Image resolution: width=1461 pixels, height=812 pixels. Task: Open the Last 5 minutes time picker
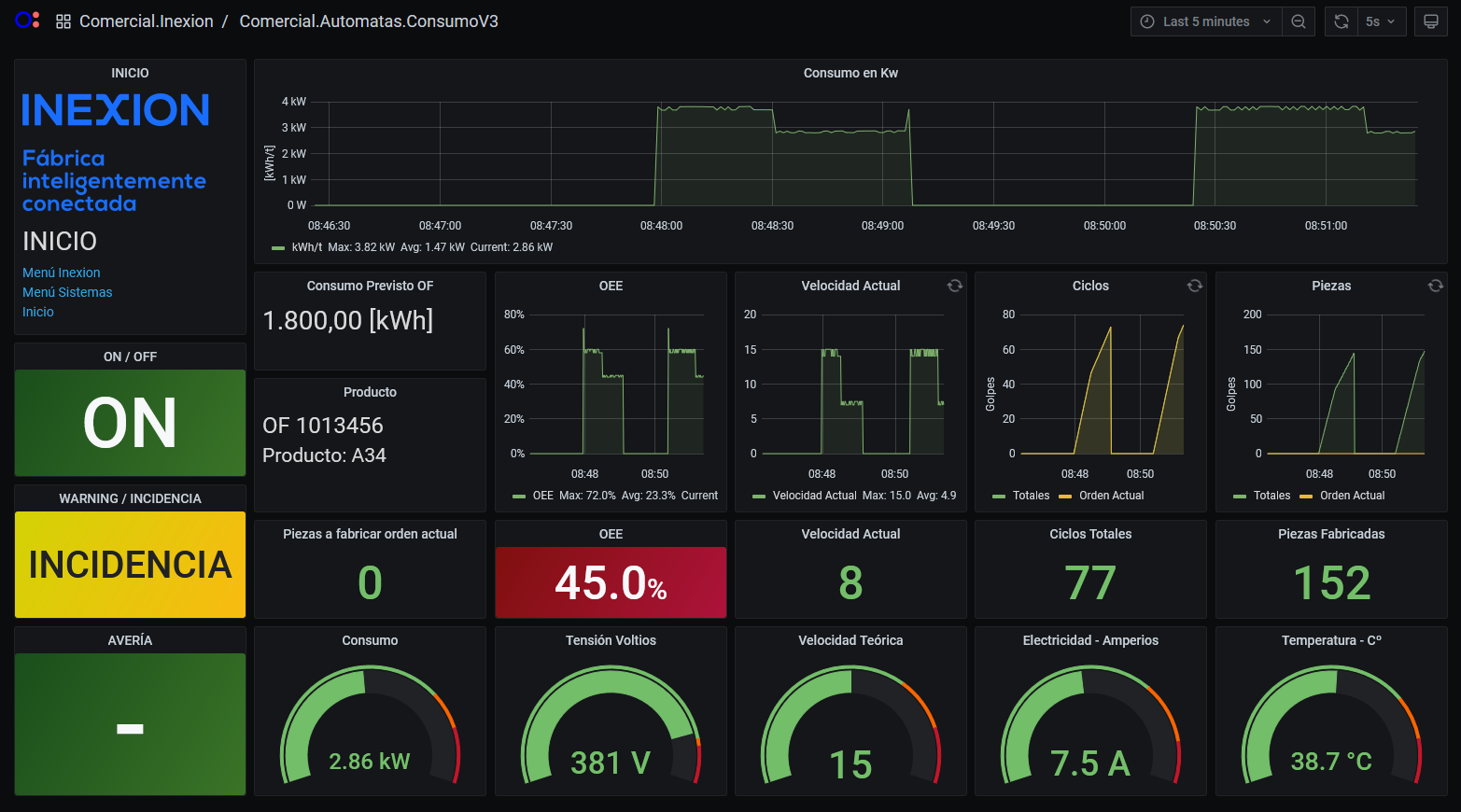(x=1205, y=21)
